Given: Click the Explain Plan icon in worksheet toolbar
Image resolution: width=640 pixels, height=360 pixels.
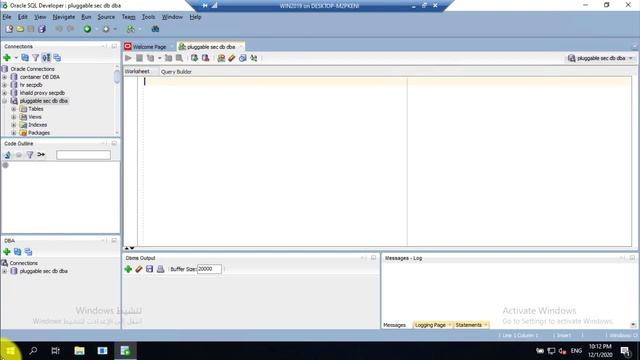Looking at the screenshot, I should (150, 58).
